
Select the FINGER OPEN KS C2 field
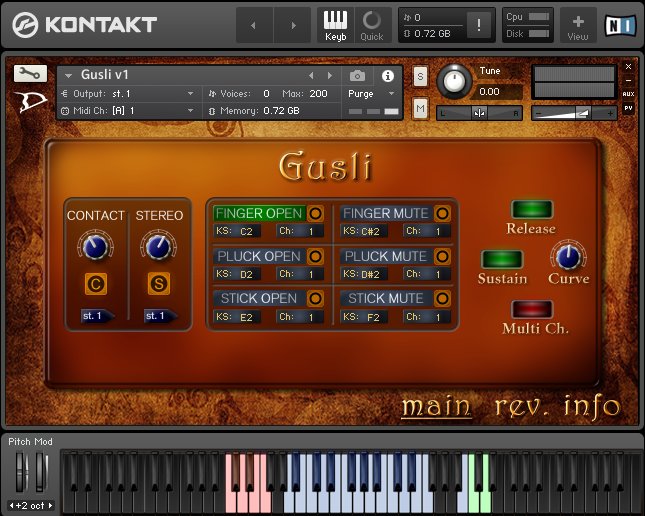tap(237, 231)
